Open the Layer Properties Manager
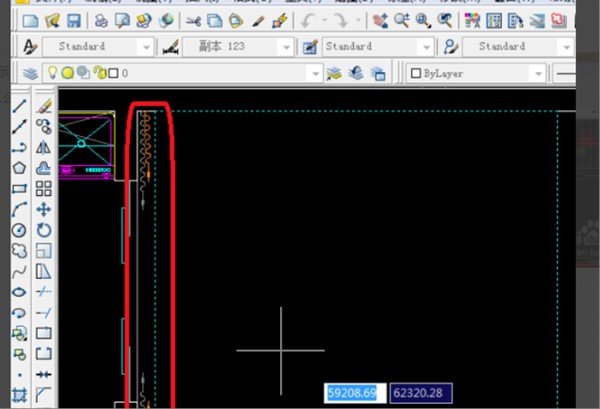This screenshot has width=600, height=409. click(29, 73)
